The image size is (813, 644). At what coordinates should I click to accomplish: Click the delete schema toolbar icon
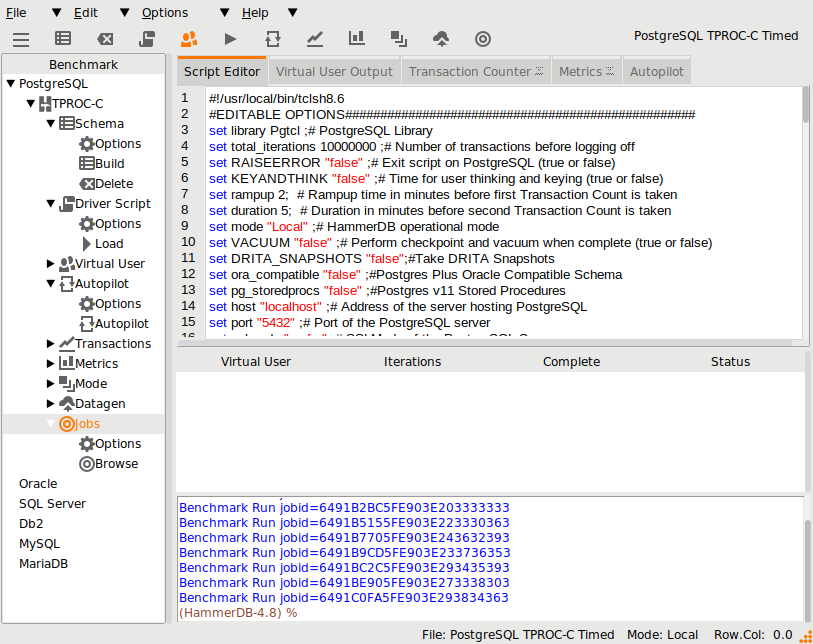pyautogui.click(x=105, y=39)
